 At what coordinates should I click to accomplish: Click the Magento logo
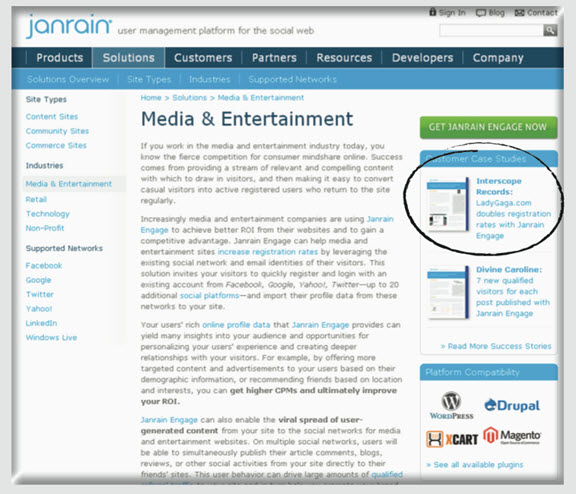pos(512,436)
